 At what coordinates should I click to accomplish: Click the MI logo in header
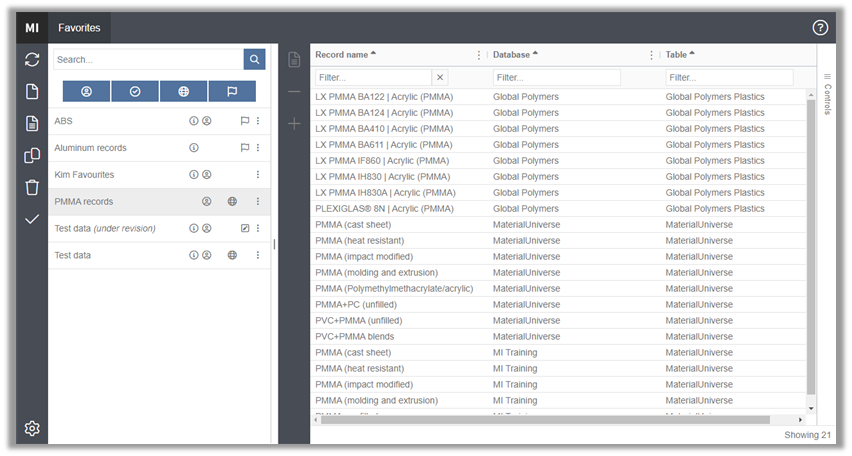click(x=32, y=28)
